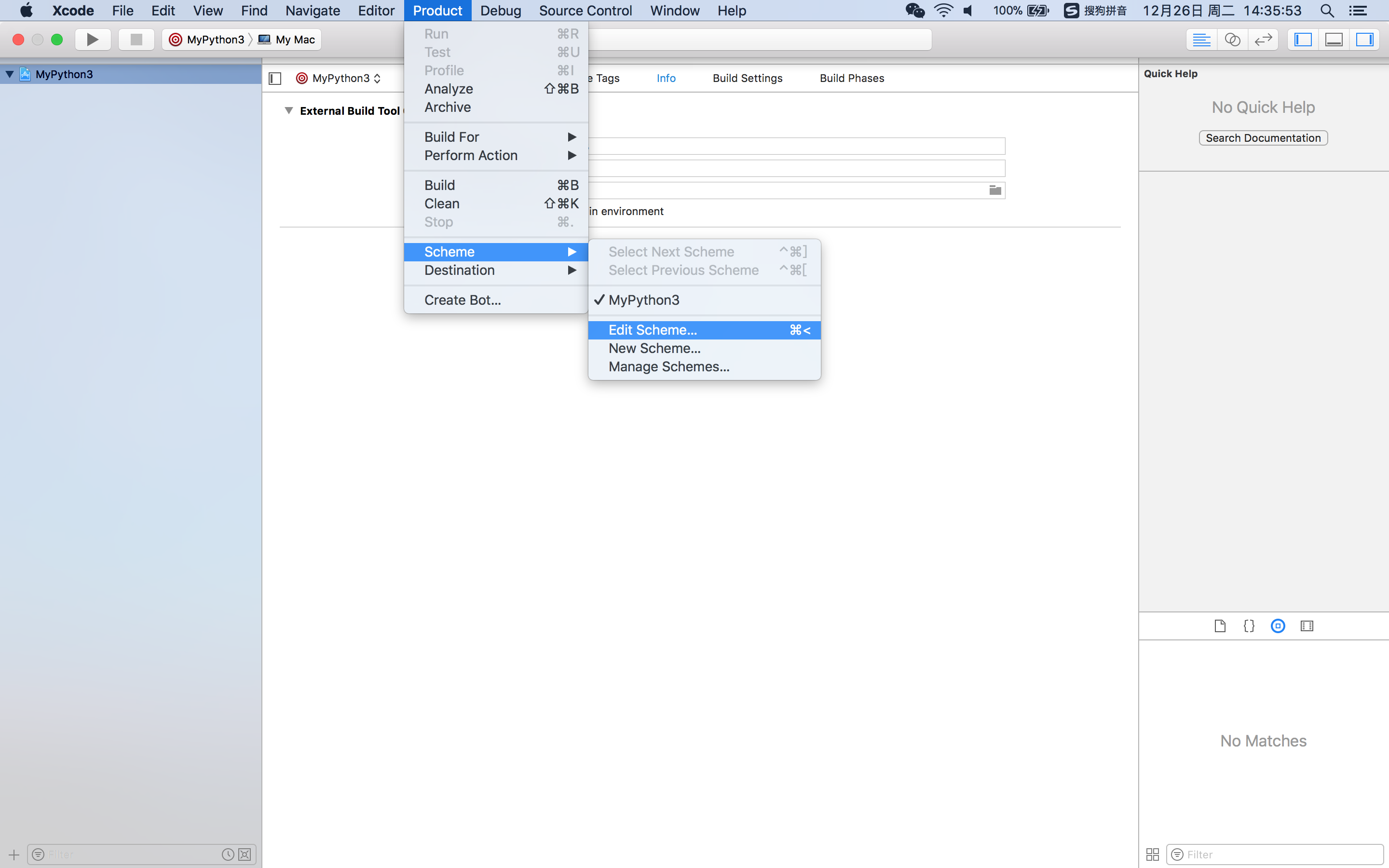Collapse External Build Tool Configuration section
1389x868 pixels.
pyautogui.click(x=289, y=110)
